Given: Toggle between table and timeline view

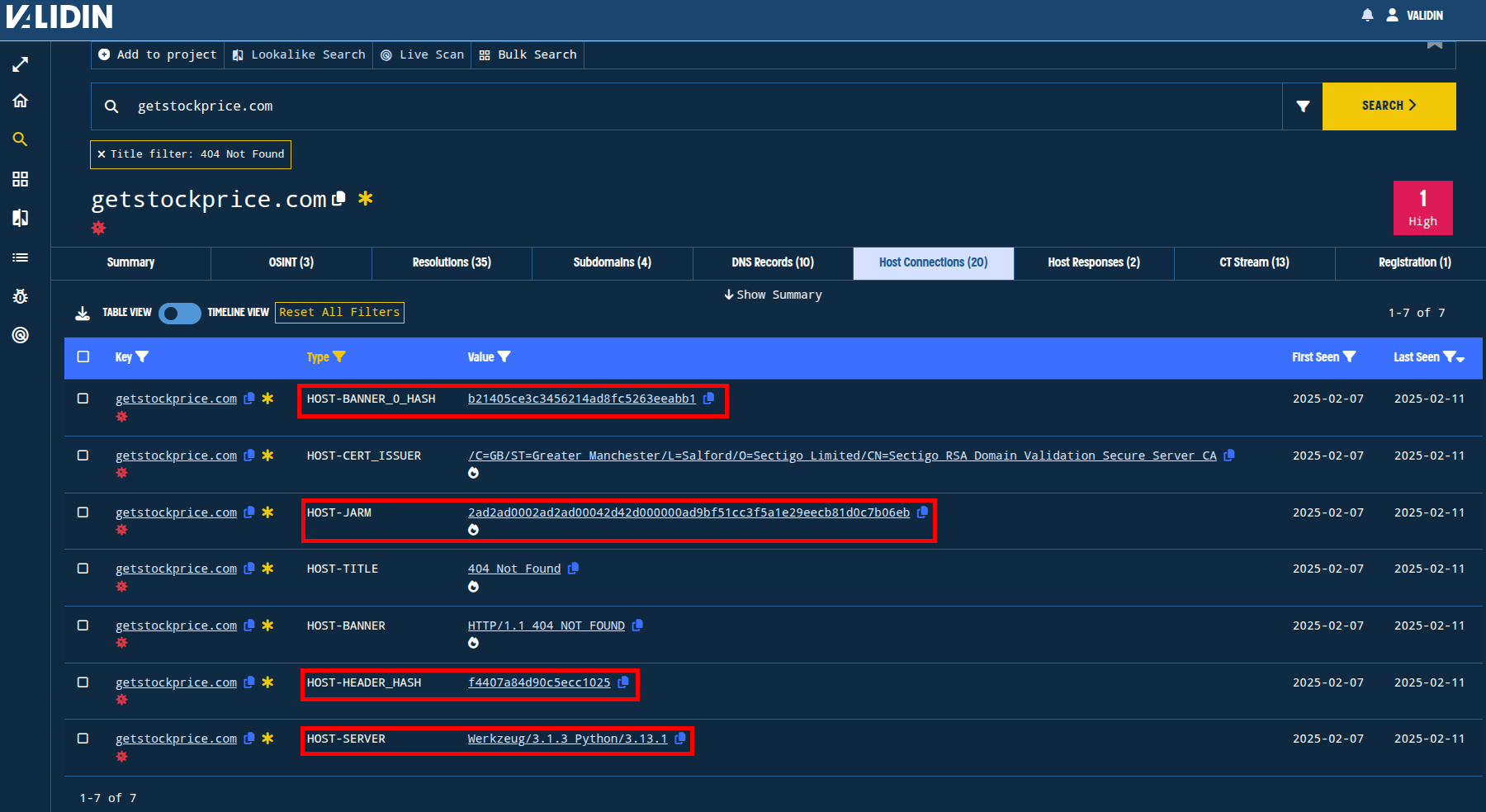Looking at the screenshot, I should tap(179, 314).
